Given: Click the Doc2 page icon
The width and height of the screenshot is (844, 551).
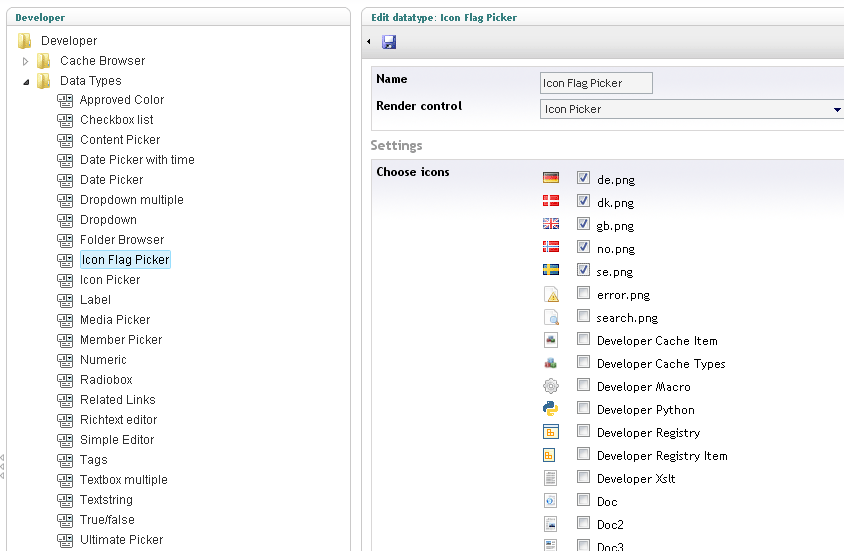Looking at the screenshot, I should 550,524.
